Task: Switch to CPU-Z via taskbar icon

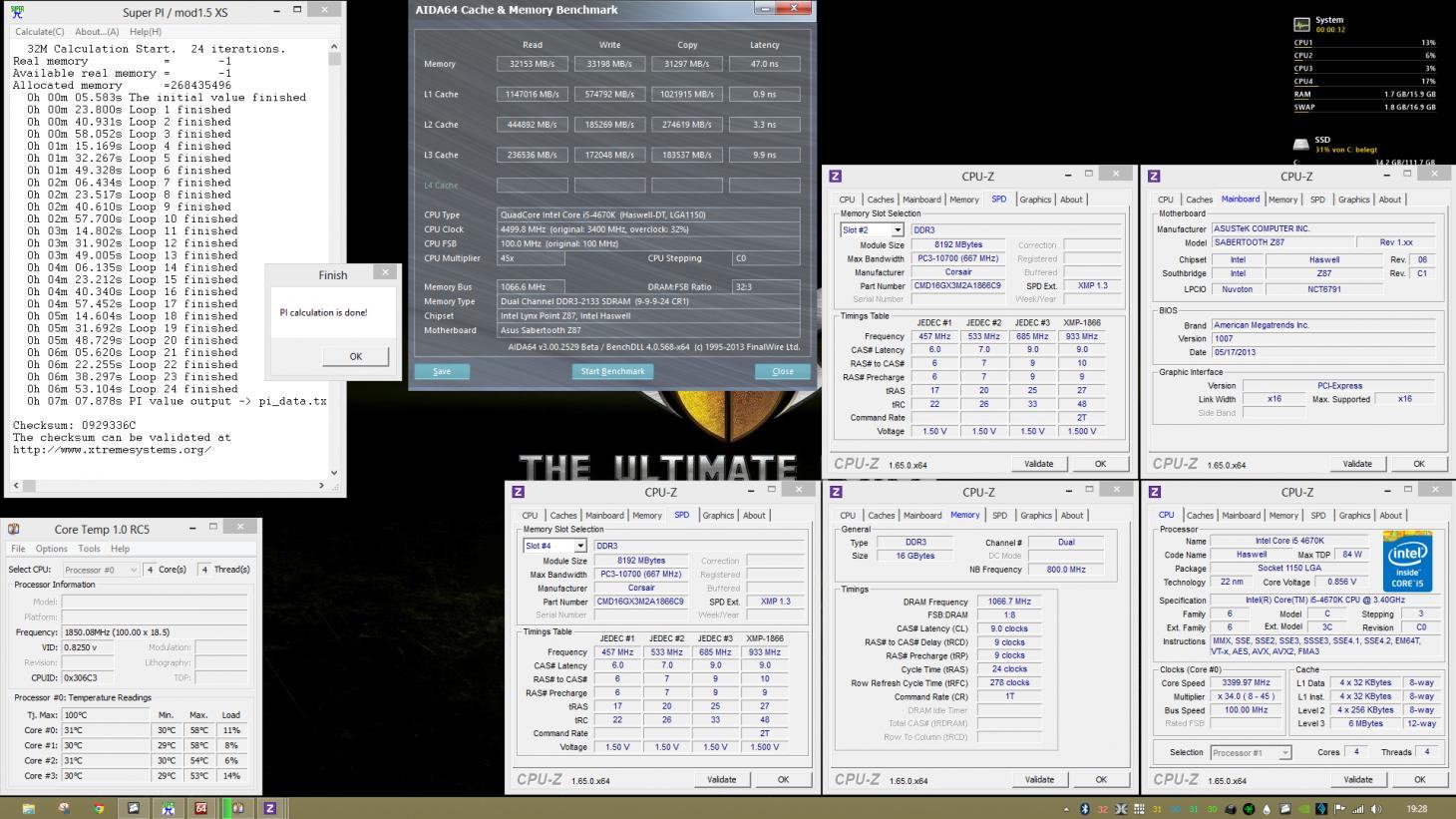Action: (x=269, y=808)
